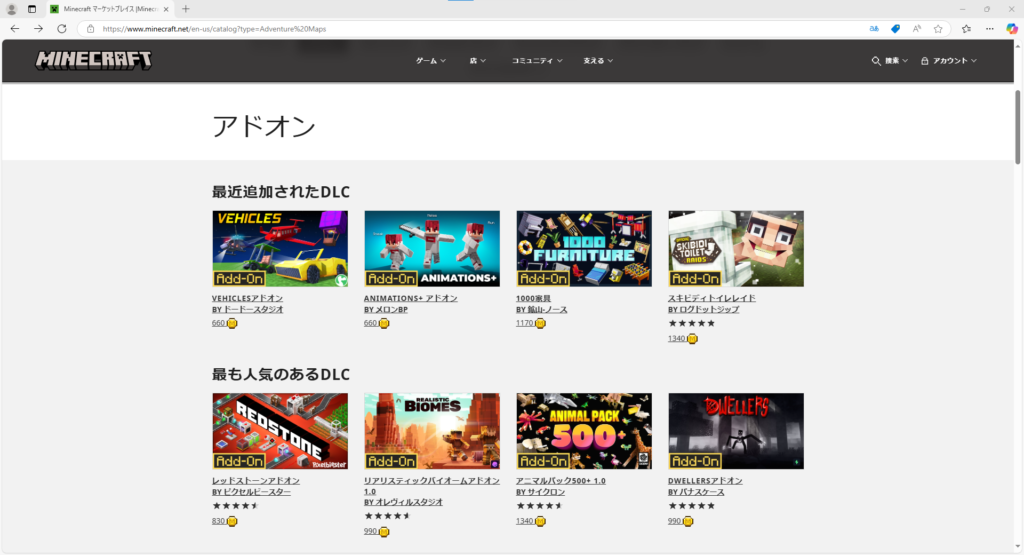Click the browser profile avatar icon
The width and height of the screenshot is (1024, 555).
coord(12,8)
